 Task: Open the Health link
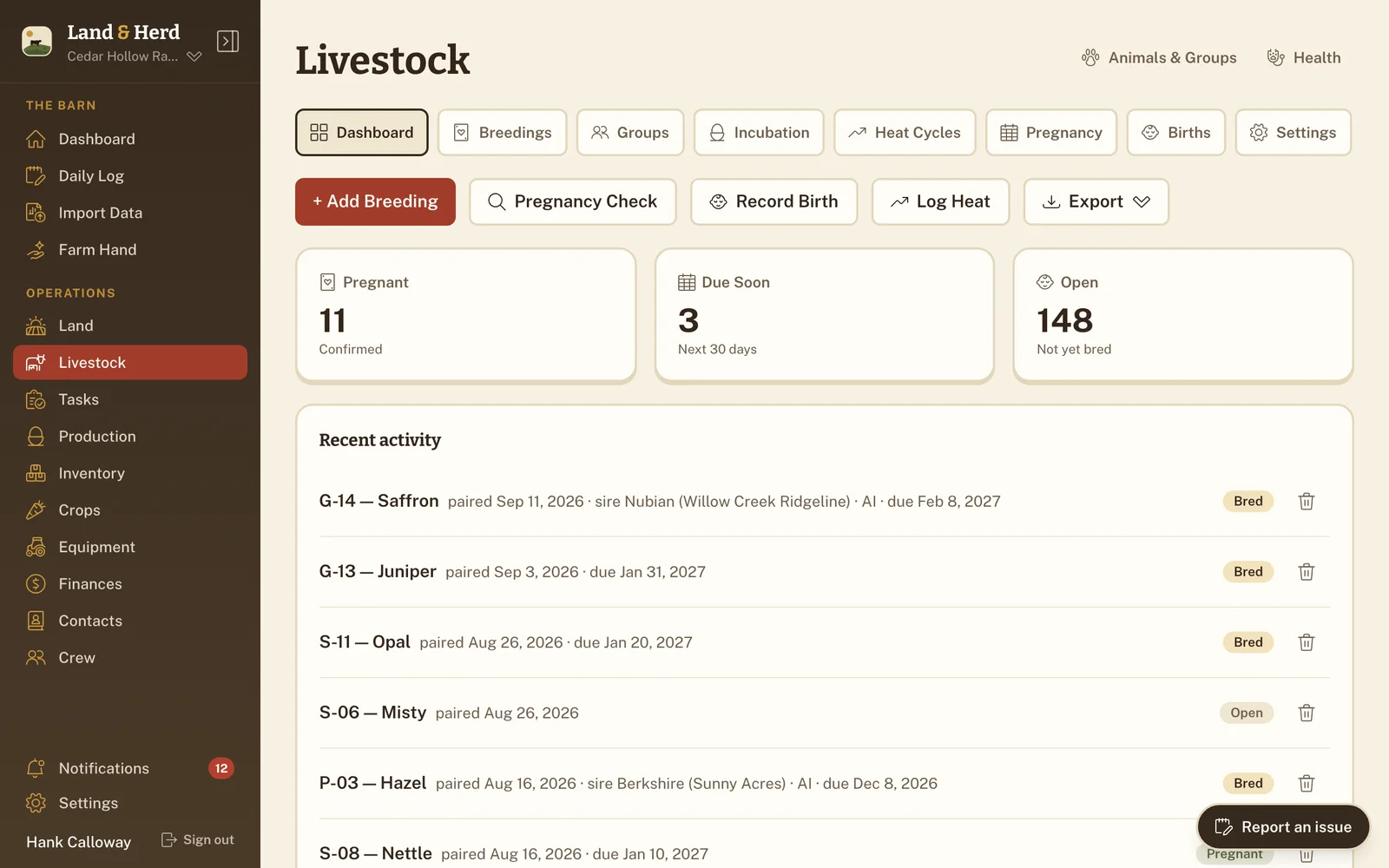(x=1304, y=57)
